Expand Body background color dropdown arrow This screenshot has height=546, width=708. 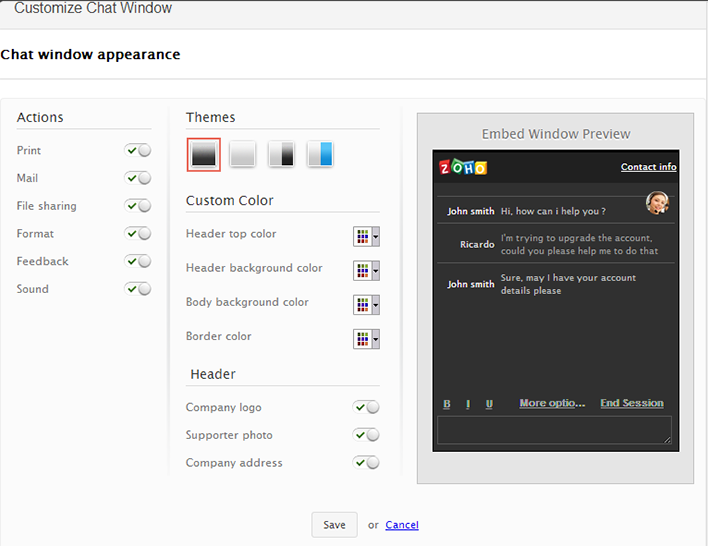(376, 305)
